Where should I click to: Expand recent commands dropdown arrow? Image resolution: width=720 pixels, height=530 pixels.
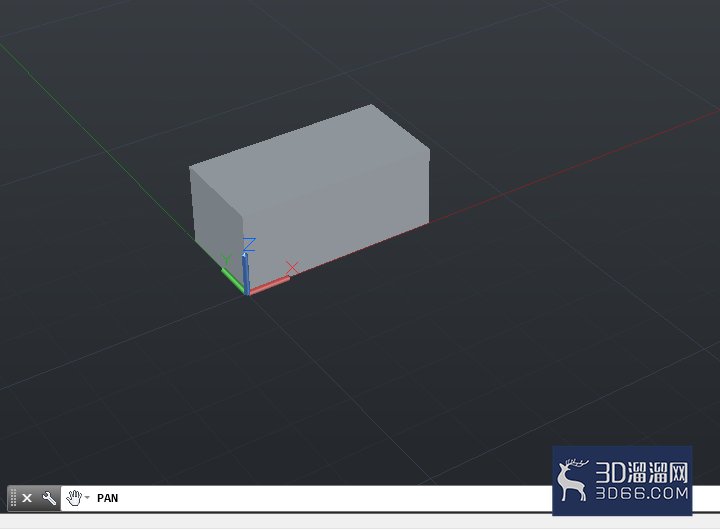coord(87,497)
